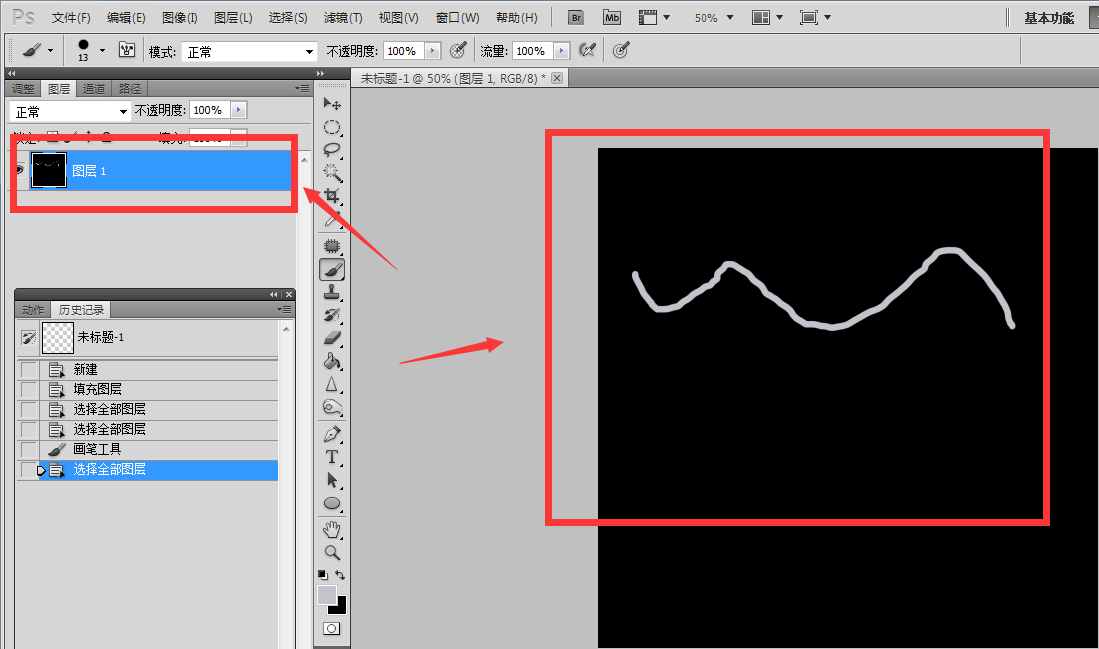Viewport: 1099px width, 649px height.
Task: Toggle Quick Mask mode
Action: pyautogui.click(x=332, y=628)
